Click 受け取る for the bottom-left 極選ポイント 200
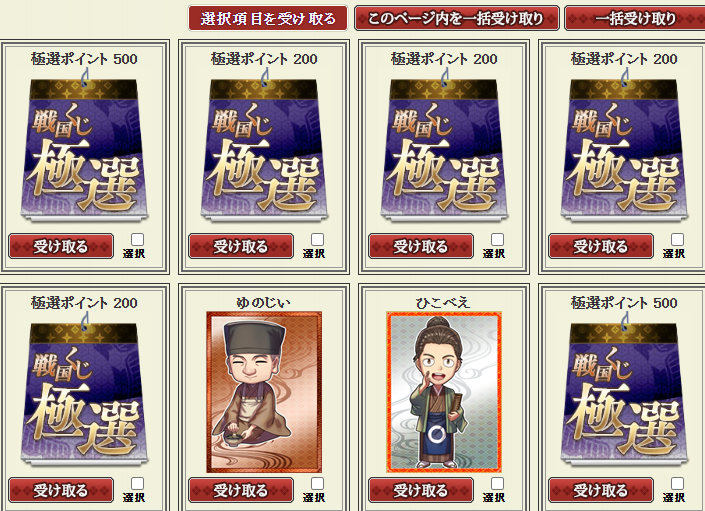705x511 pixels. coord(61,490)
